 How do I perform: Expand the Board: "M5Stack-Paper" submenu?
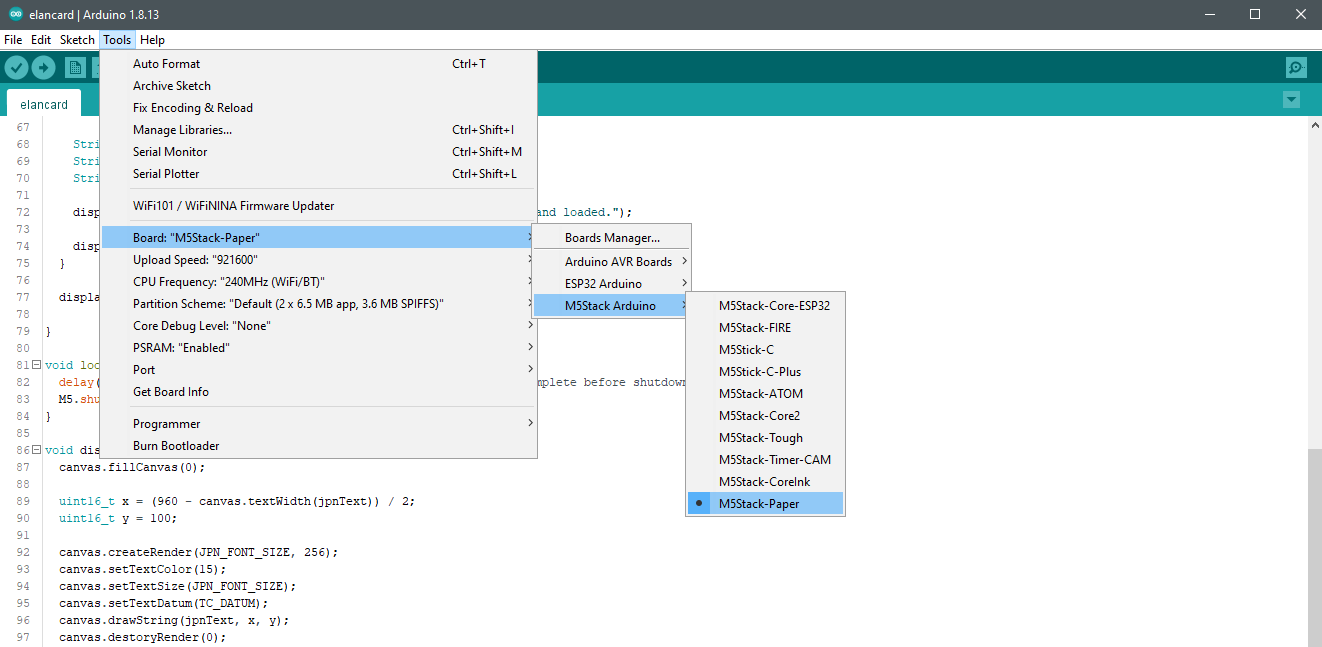318,238
